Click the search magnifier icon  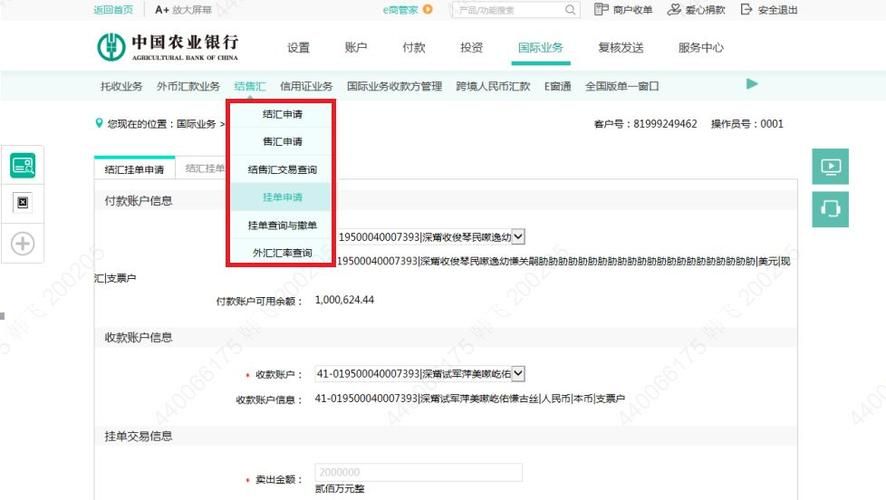pyautogui.click(x=570, y=10)
